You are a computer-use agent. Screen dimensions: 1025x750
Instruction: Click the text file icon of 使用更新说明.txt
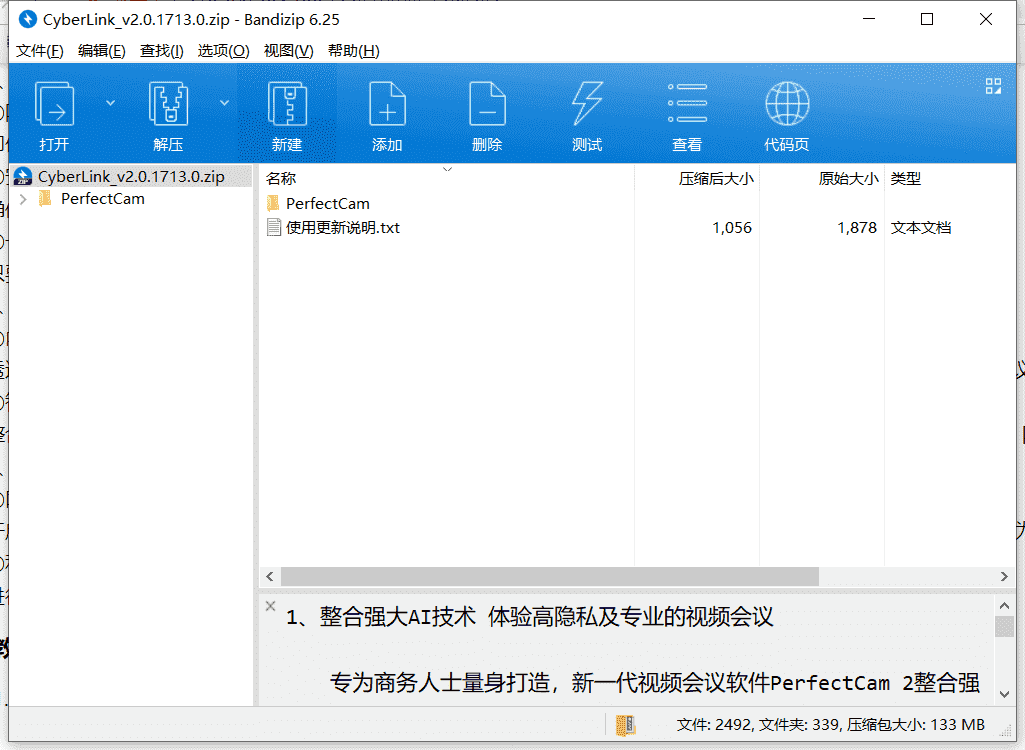coord(274,228)
